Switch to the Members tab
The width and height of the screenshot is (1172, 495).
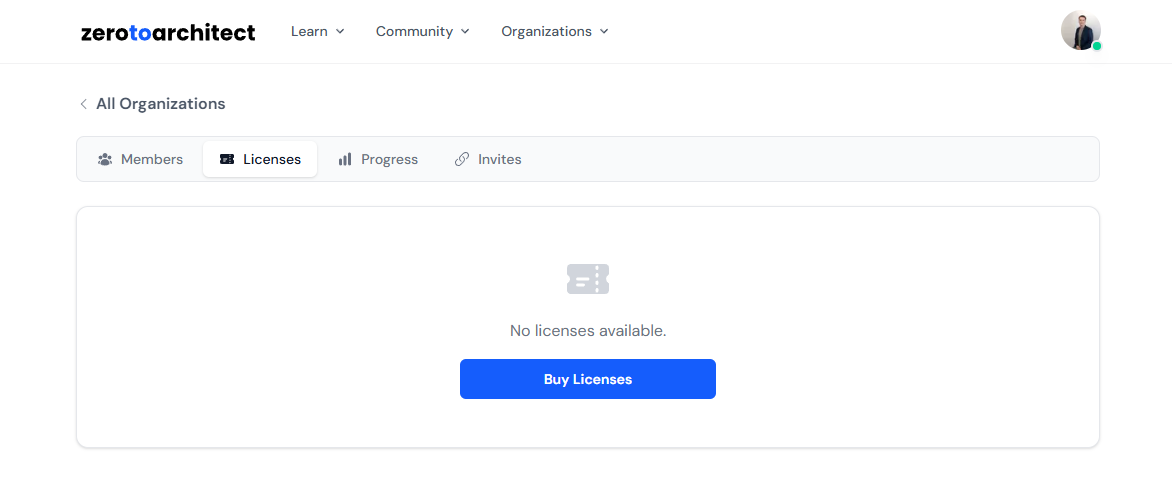click(x=141, y=159)
